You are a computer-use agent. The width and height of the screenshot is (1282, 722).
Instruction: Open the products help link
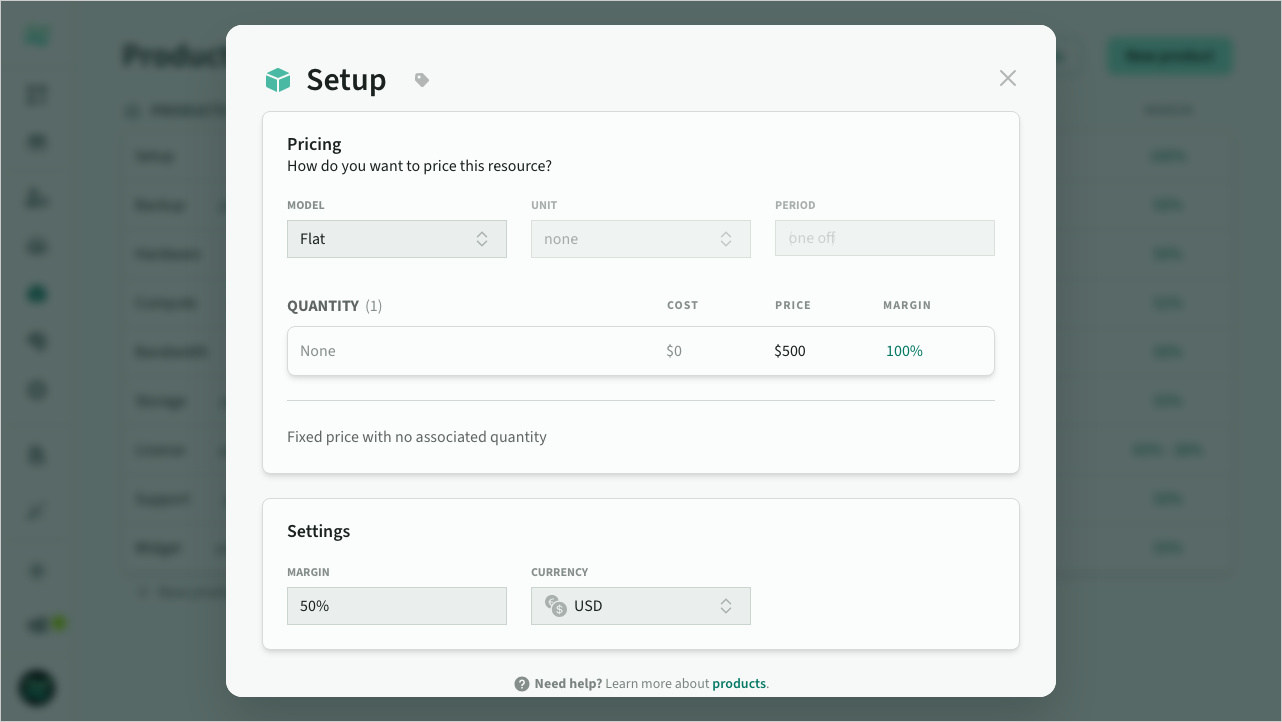click(x=739, y=684)
